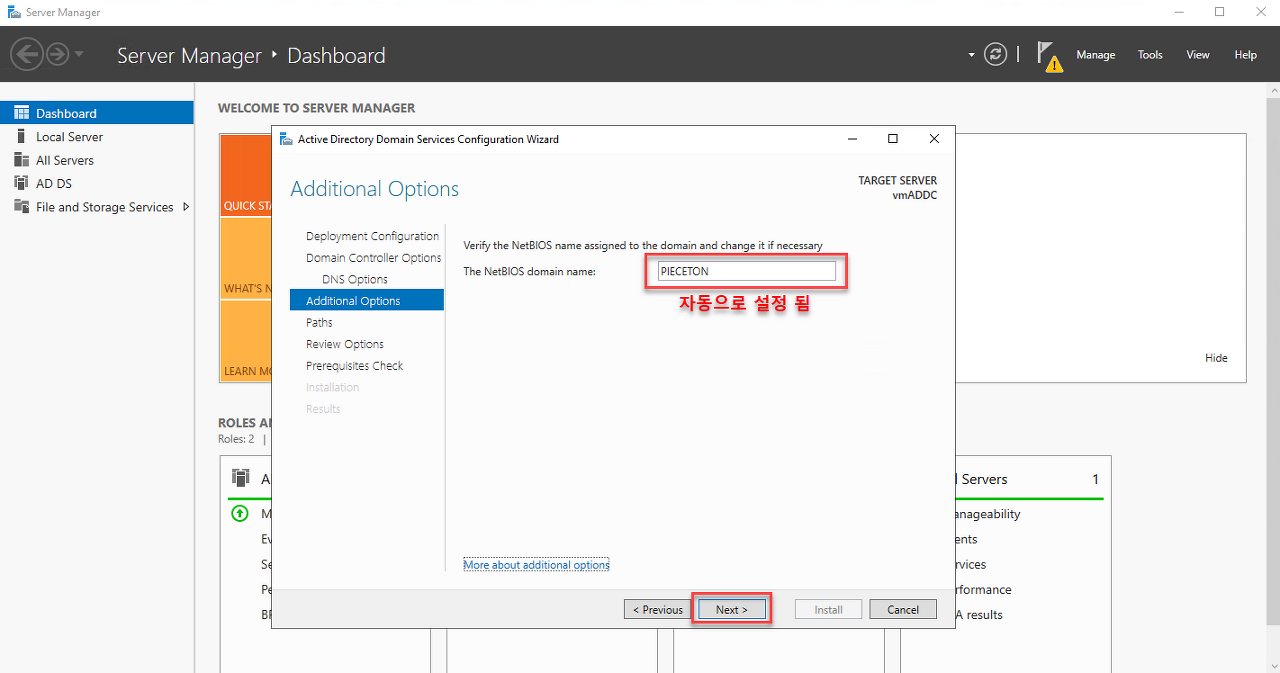Go to DNS Options wizard step
The width and height of the screenshot is (1280, 673).
click(355, 279)
